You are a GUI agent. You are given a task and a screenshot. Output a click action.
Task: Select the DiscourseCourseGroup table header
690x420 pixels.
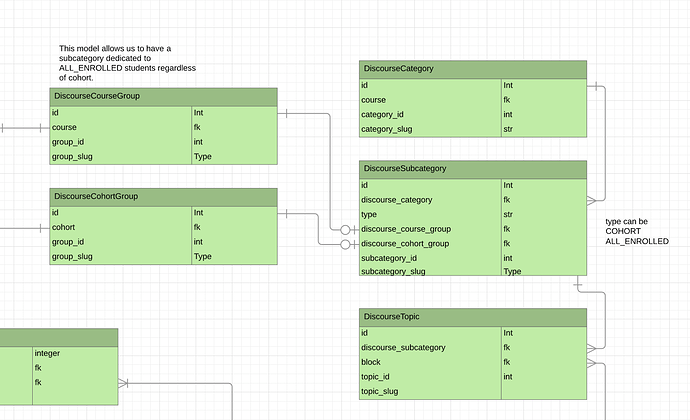tap(163, 96)
